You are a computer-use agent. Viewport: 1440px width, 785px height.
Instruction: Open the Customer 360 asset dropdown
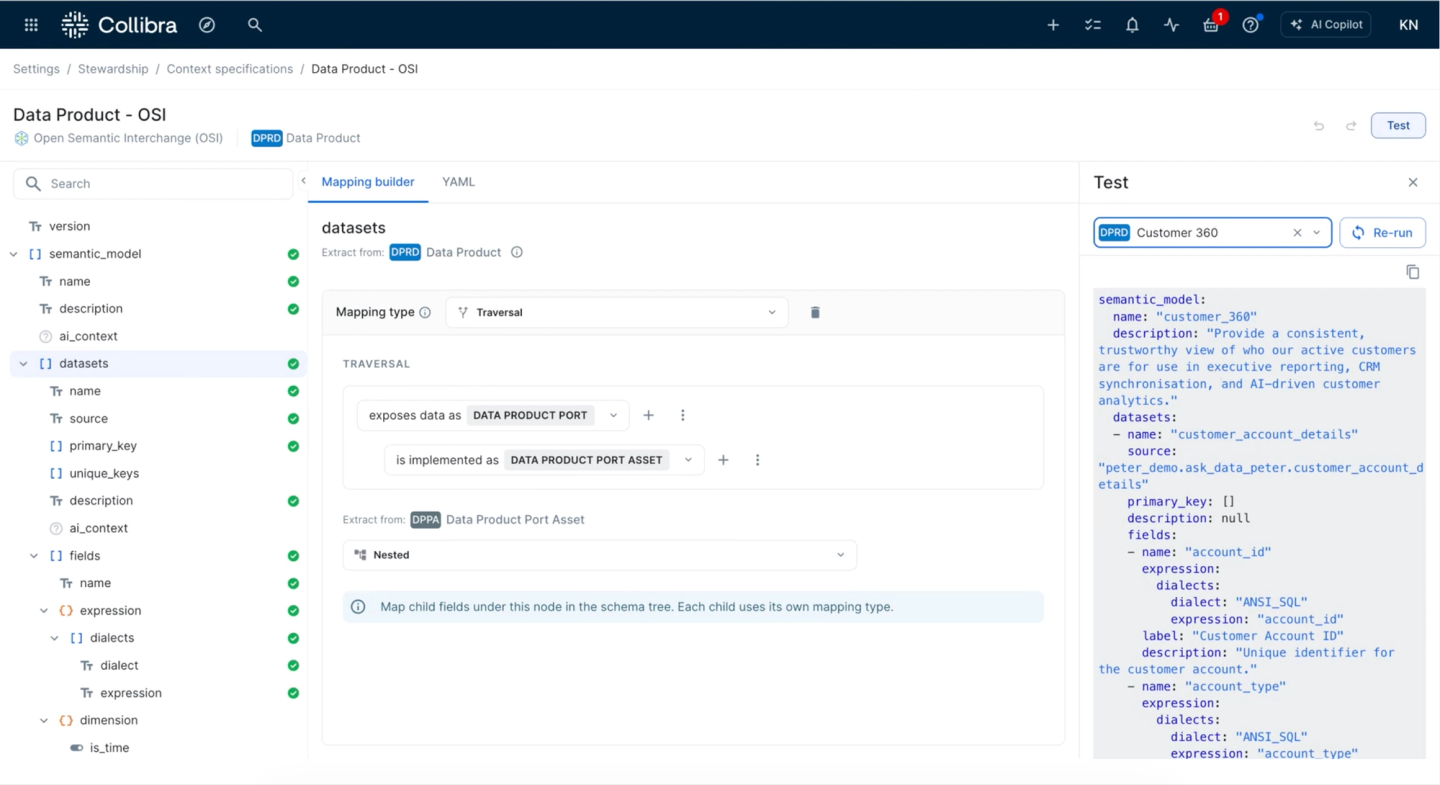click(x=1317, y=233)
